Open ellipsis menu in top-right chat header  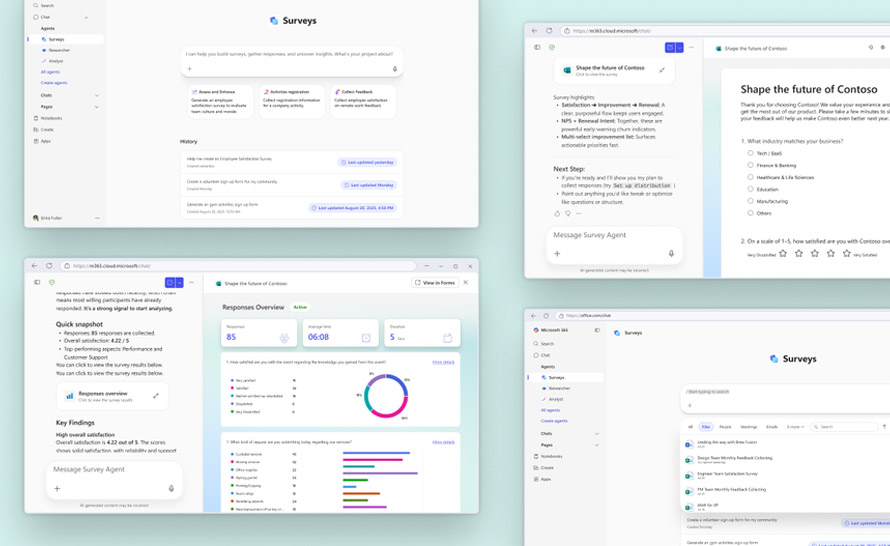point(691,48)
